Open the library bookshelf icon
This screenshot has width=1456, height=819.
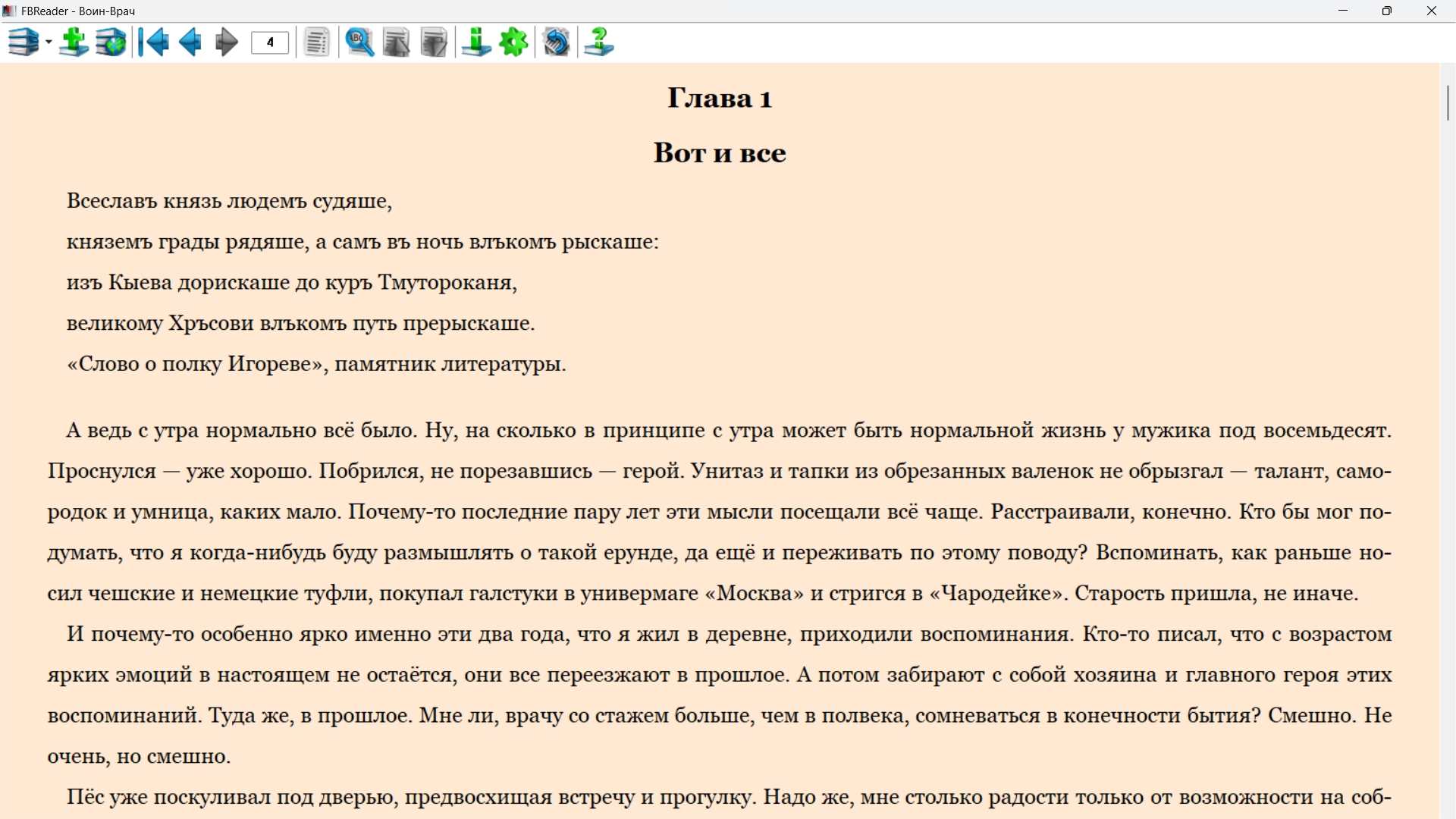click(23, 42)
